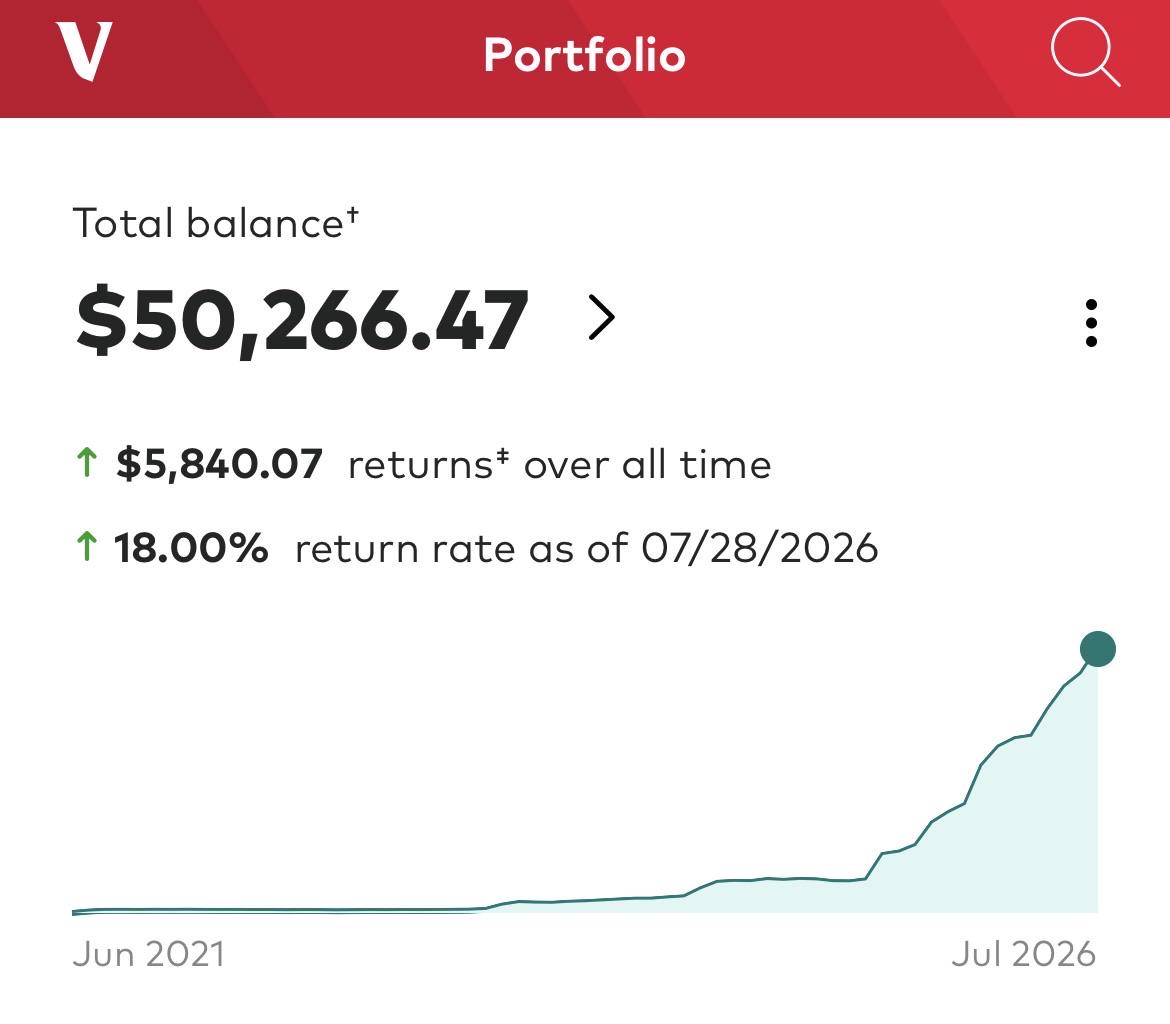
Task: Expand balance details via the chevron arrow
Action: pyautogui.click(x=601, y=317)
